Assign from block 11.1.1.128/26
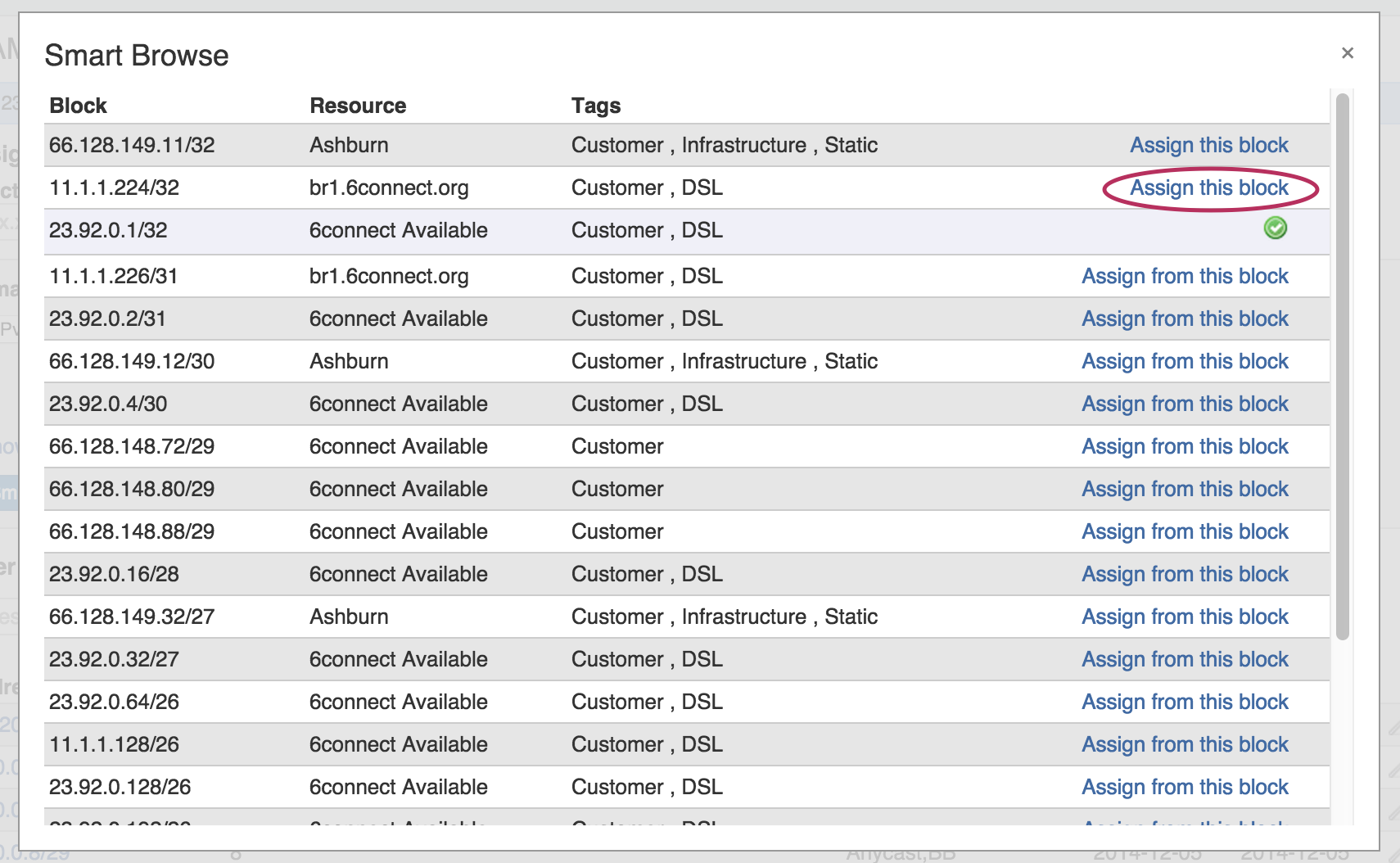 1184,745
